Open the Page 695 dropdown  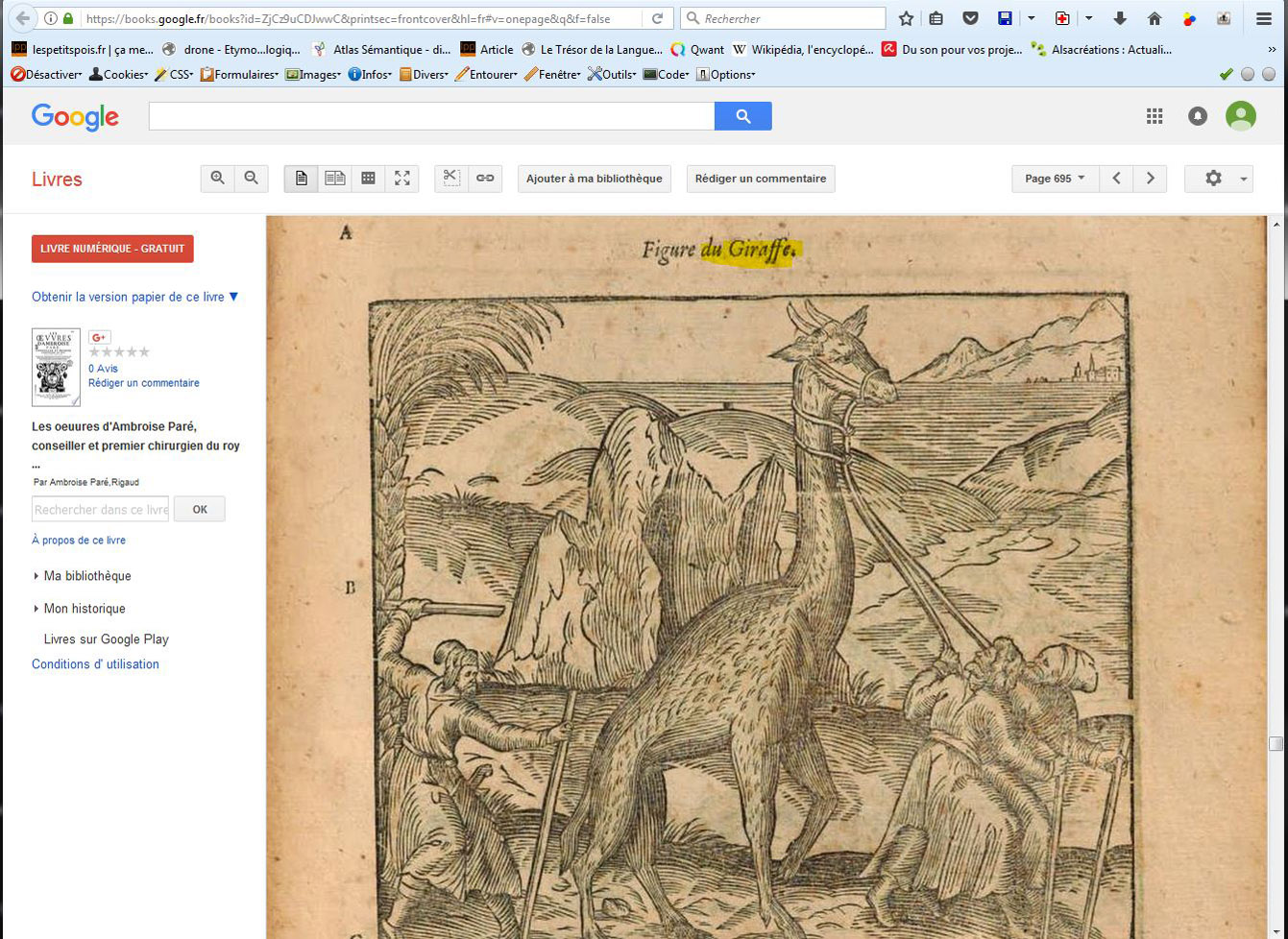click(x=1055, y=179)
